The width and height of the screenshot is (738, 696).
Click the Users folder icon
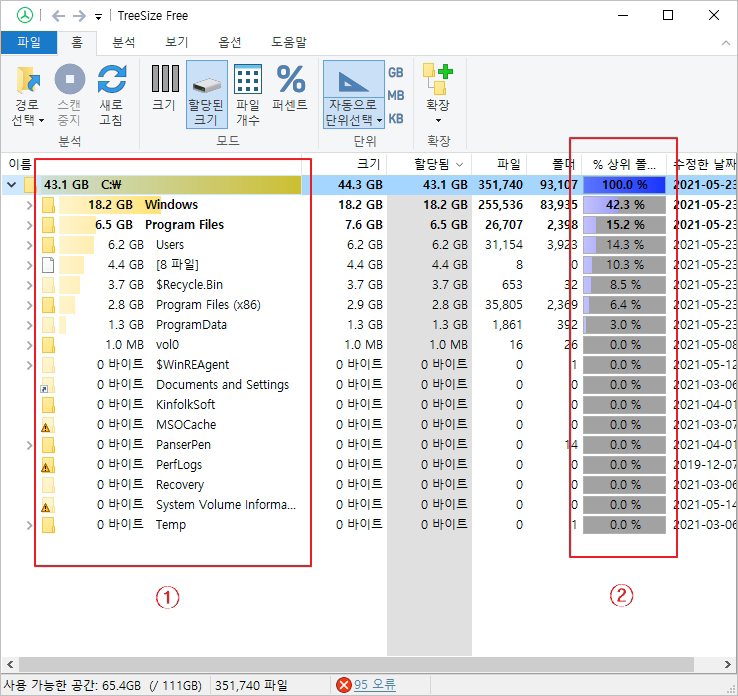48,245
